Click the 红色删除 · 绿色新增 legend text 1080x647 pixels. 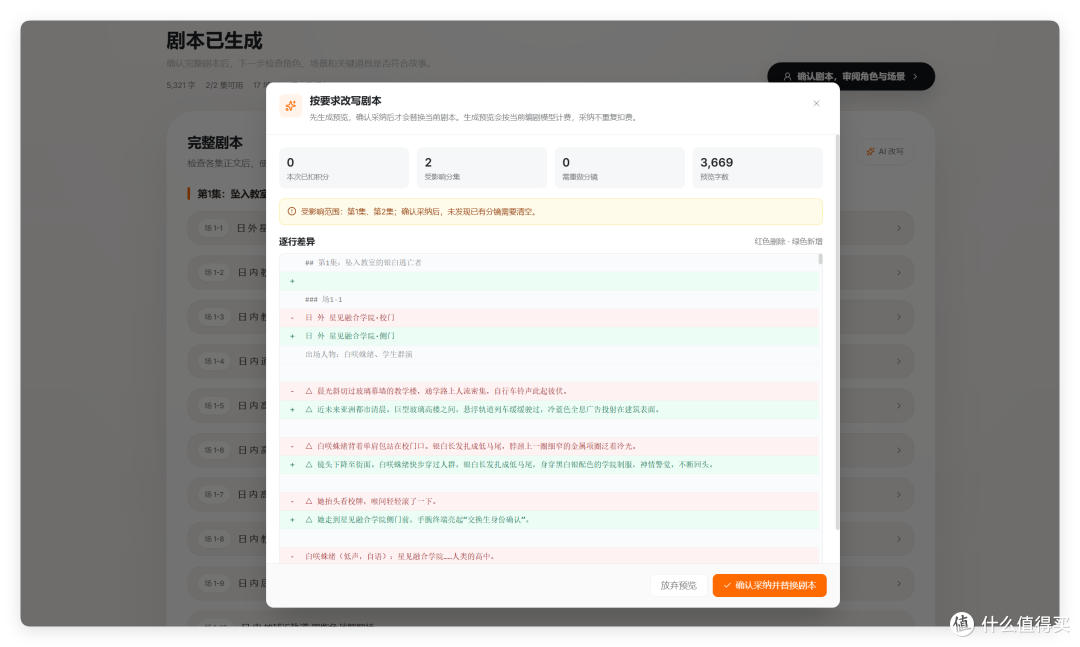coord(788,242)
